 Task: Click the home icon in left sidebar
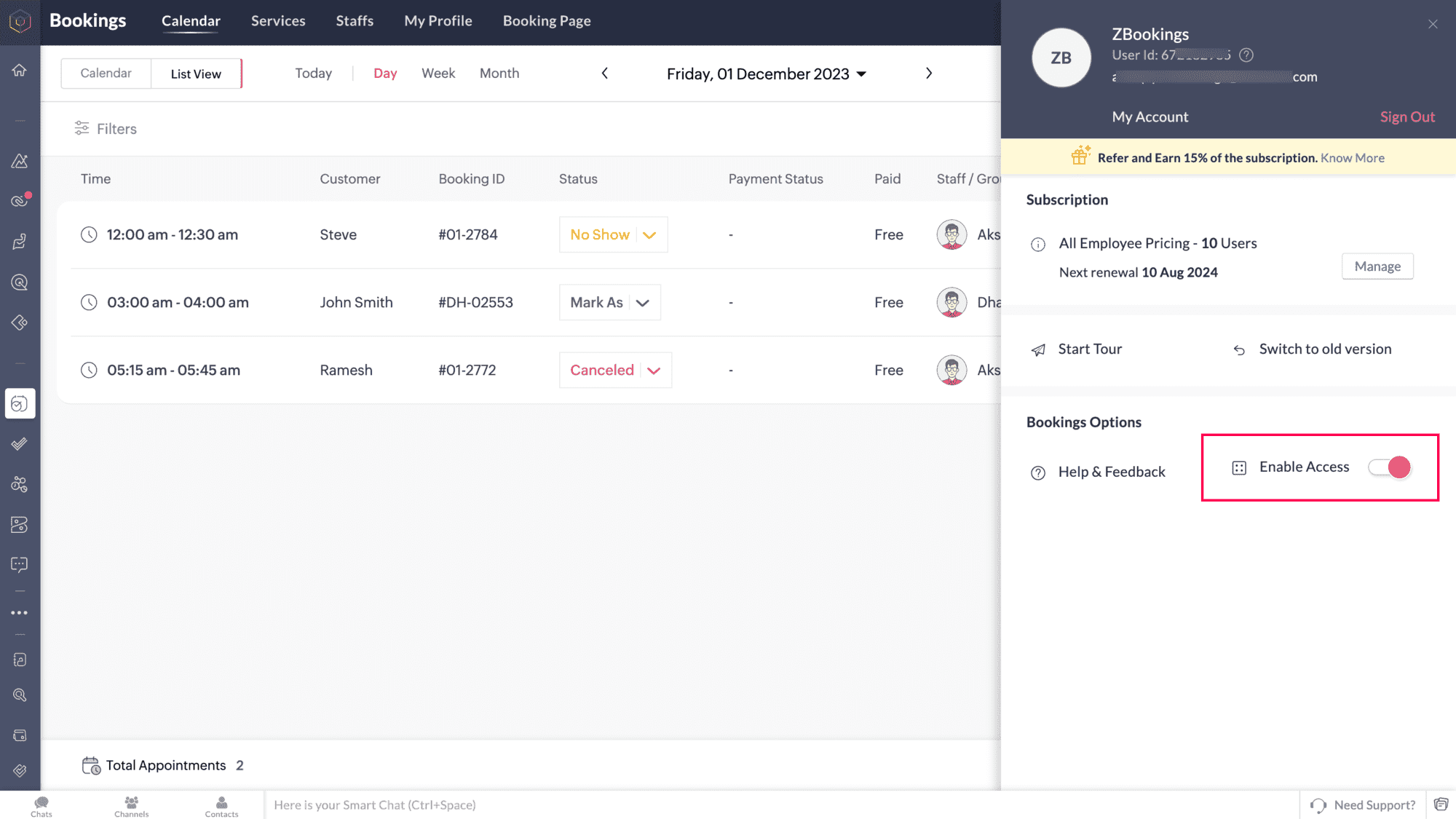pyautogui.click(x=20, y=71)
